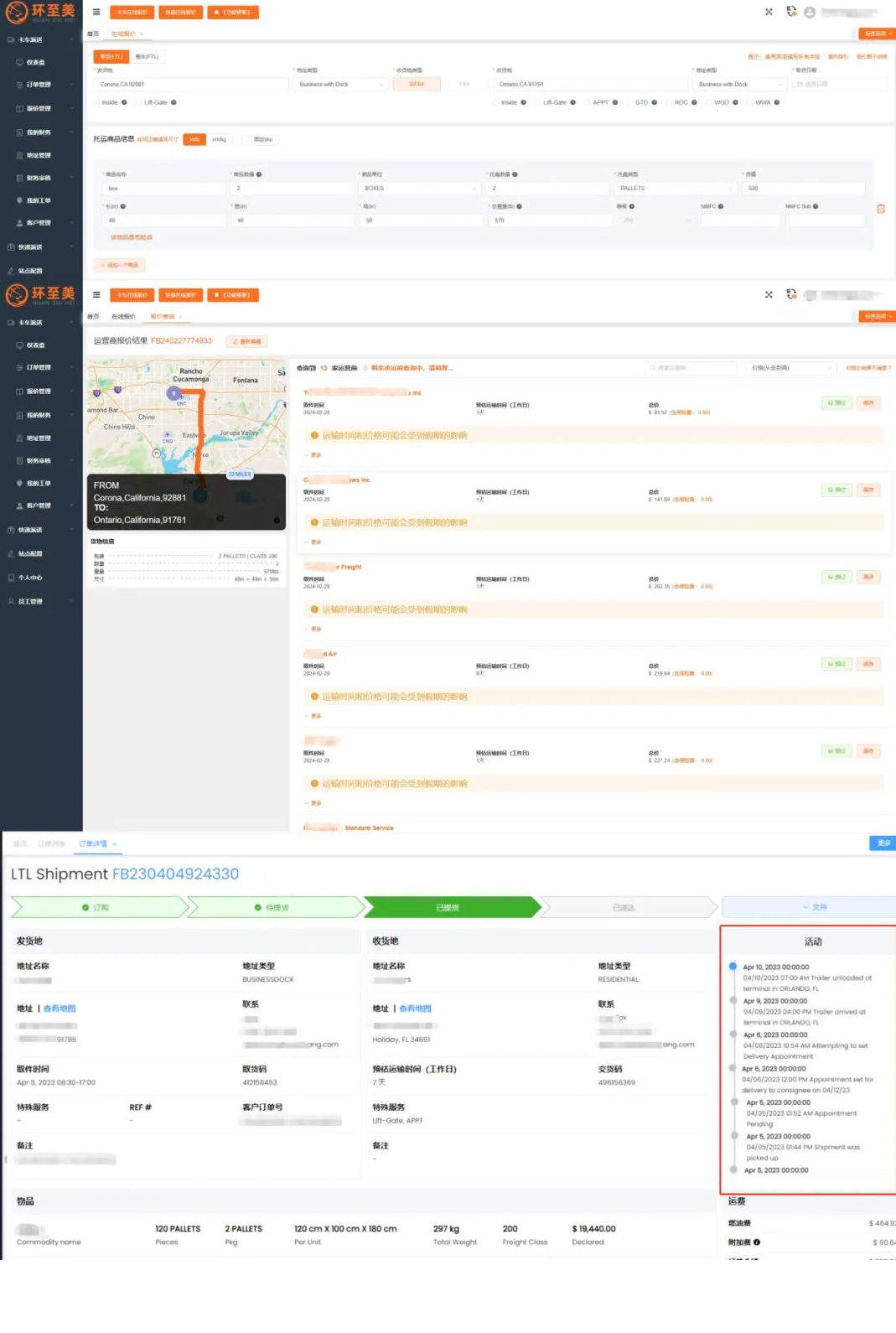896x1333 pixels.
Task: Enable the origin Lift-Gate checkbox
Action: coord(138,102)
